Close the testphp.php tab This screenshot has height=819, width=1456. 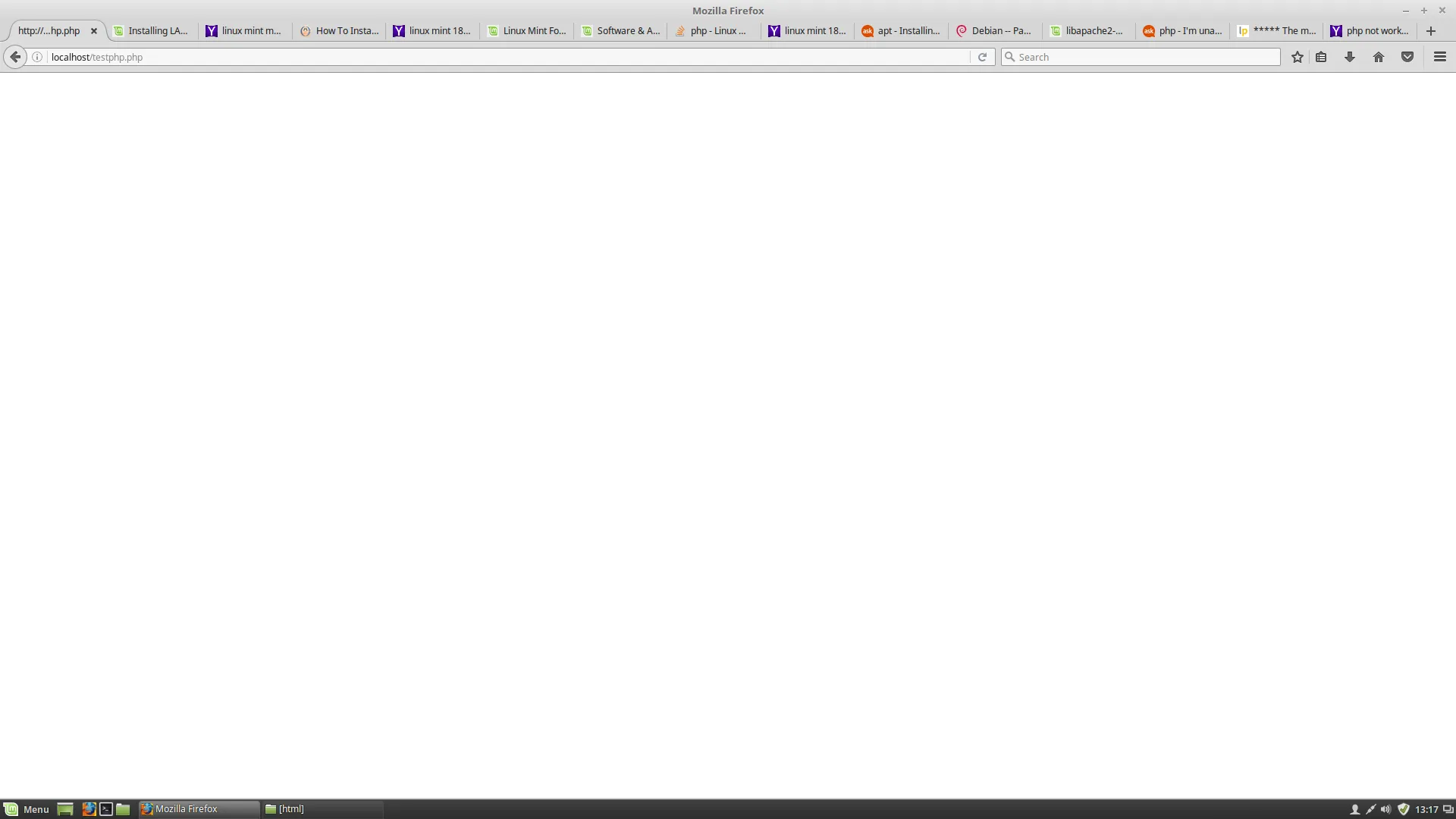94,31
